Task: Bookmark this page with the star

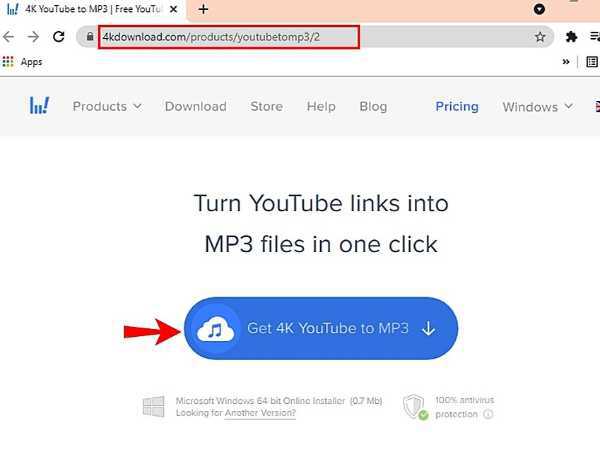Action: pos(540,37)
